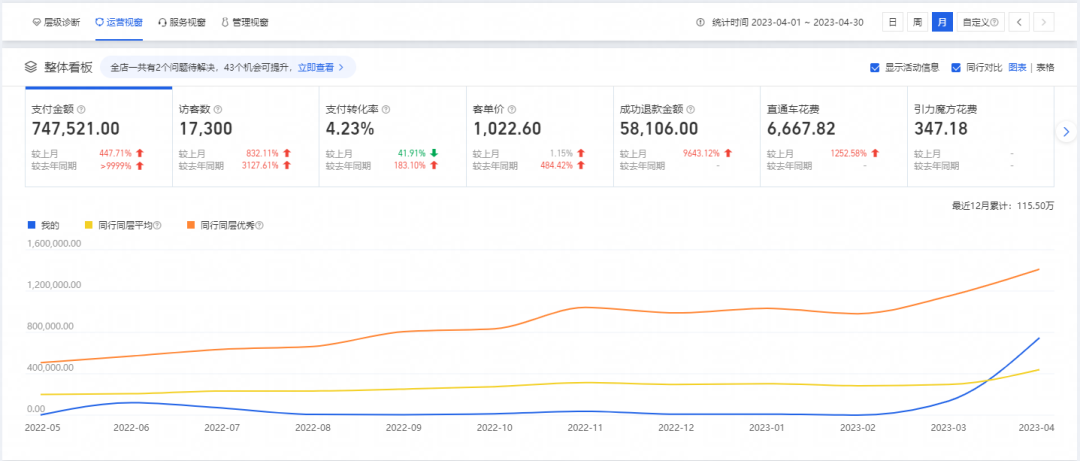Screen dimensions: 1080x461
Task: Click the help icon next to 支付金额
Action: point(82,109)
